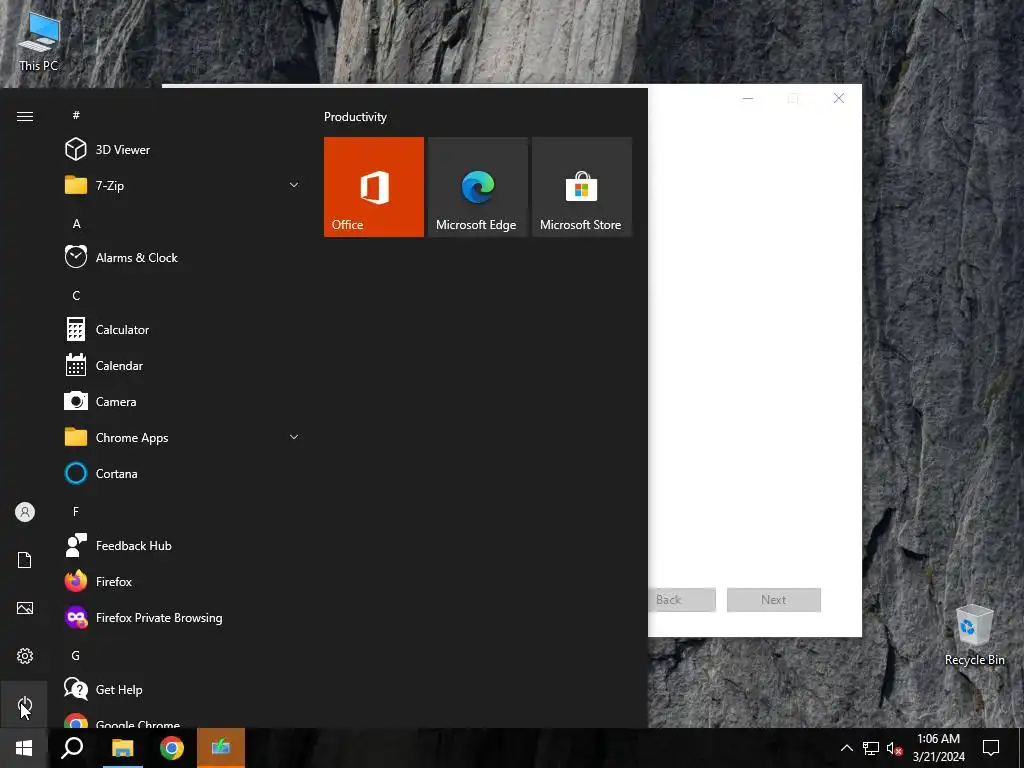Click the Power button in Start sidebar
The height and width of the screenshot is (768, 1024).
click(25, 705)
